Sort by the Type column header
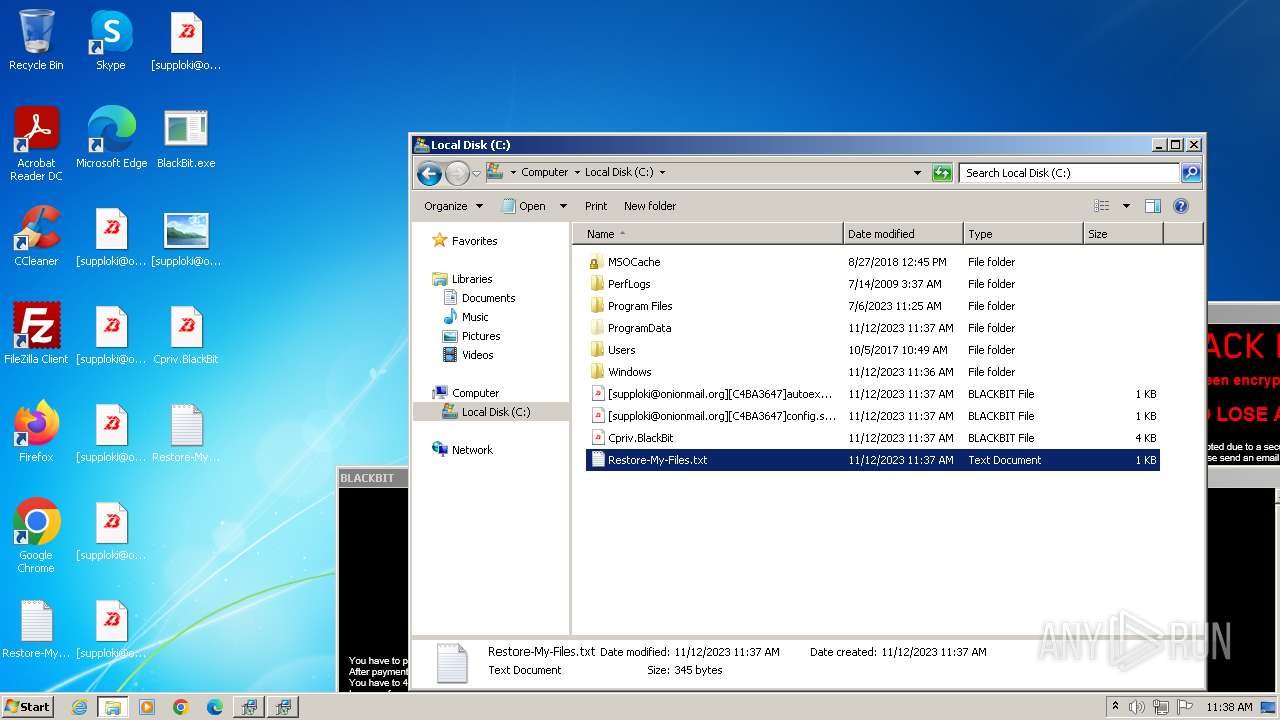Screen dimensions: 1280x720 pos(1023,234)
